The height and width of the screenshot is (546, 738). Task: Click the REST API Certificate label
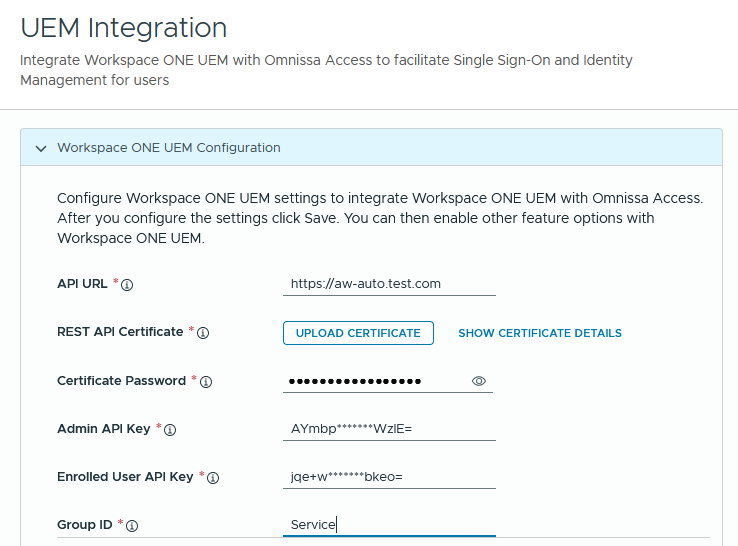(x=120, y=332)
